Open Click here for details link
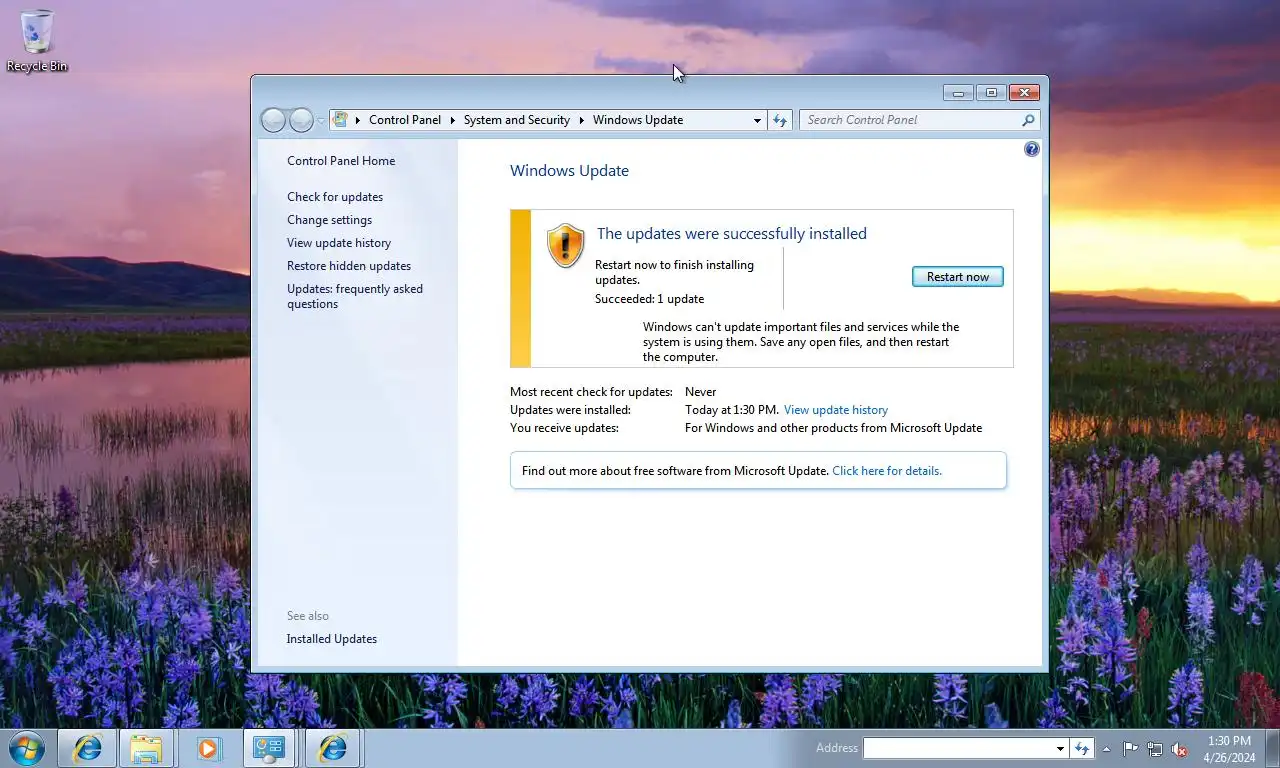The height and width of the screenshot is (768, 1280). pyautogui.click(x=887, y=471)
